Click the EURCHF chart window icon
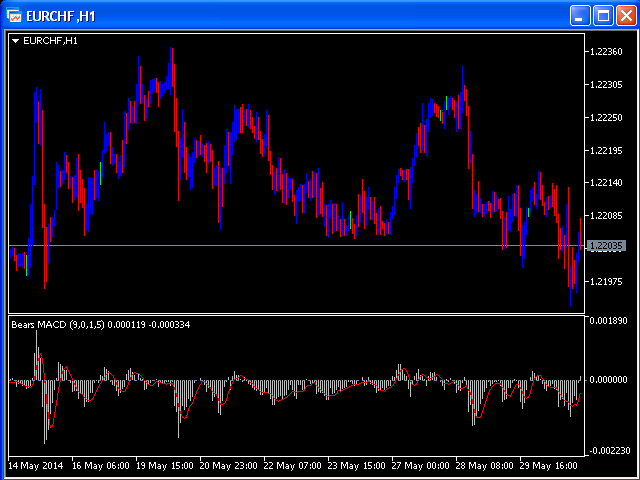The width and height of the screenshot is (640, 480). point(14,16)
